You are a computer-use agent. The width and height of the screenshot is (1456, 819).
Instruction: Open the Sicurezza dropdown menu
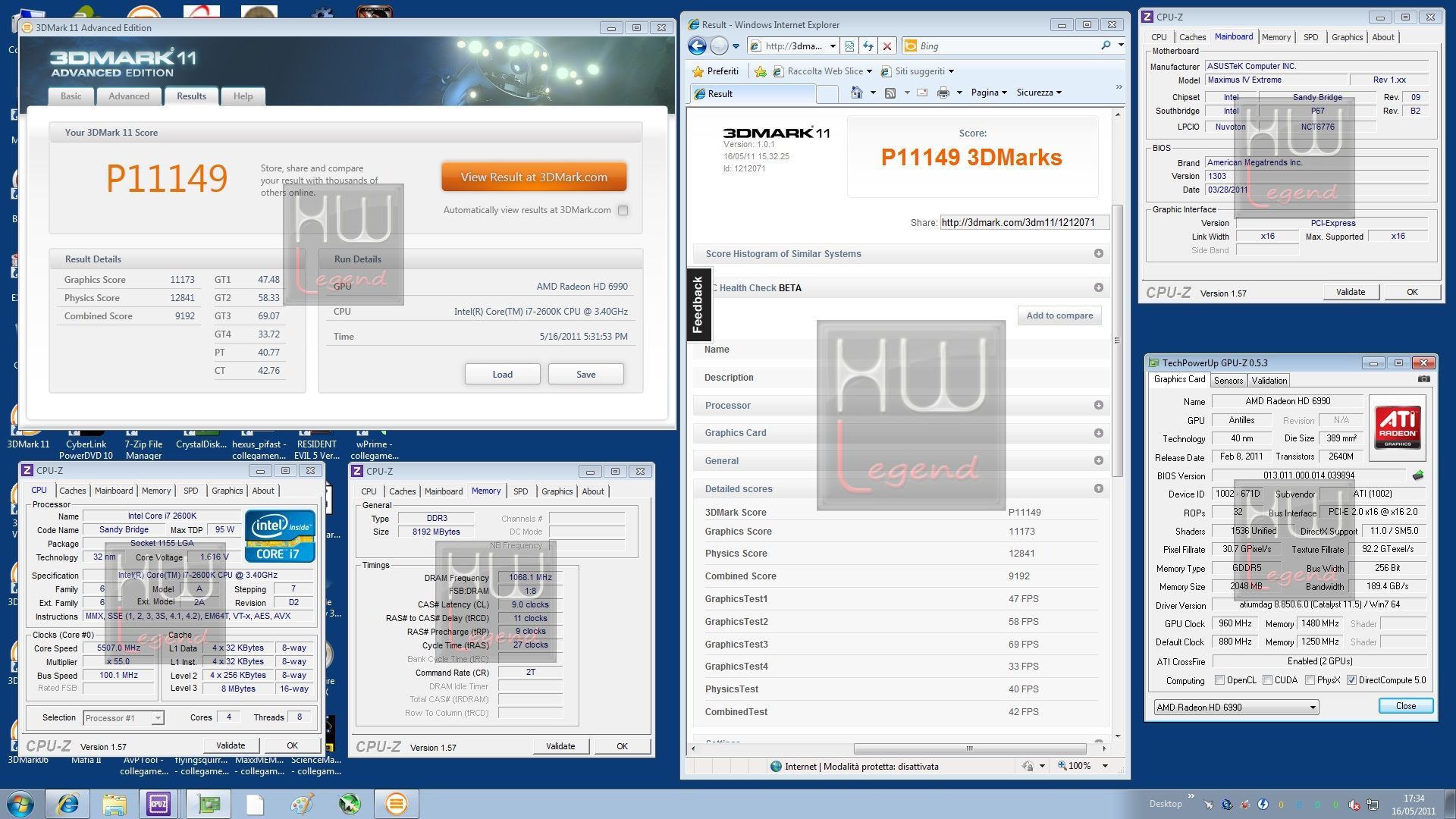[1039, 93]
